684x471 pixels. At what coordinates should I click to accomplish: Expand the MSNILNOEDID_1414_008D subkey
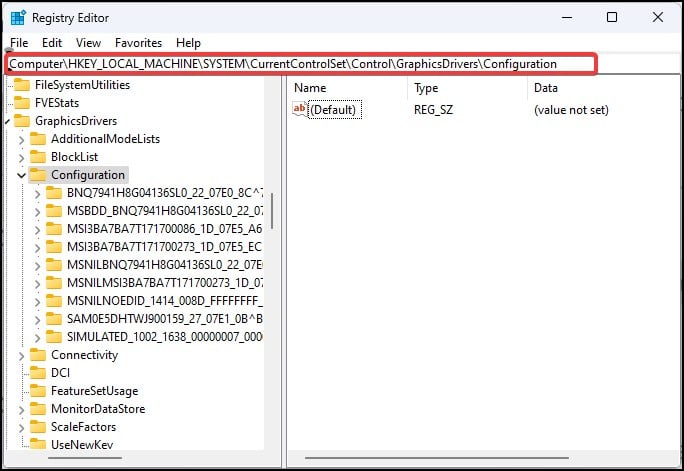[x=38, y=302]
